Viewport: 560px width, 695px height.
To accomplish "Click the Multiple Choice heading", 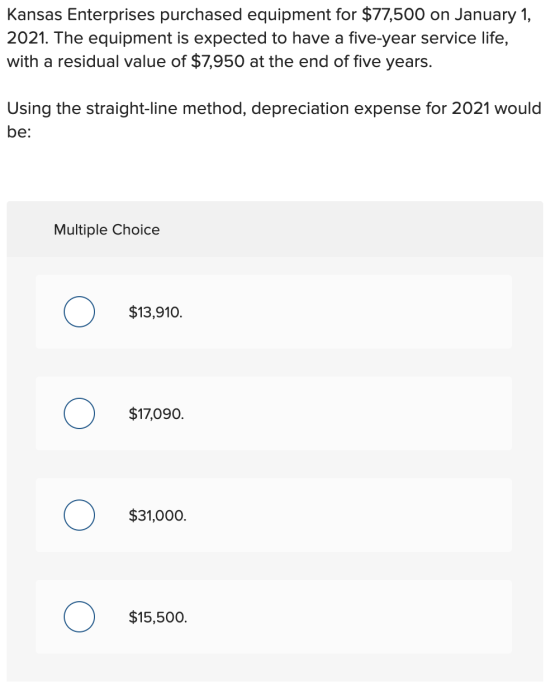I will (107, 230).
